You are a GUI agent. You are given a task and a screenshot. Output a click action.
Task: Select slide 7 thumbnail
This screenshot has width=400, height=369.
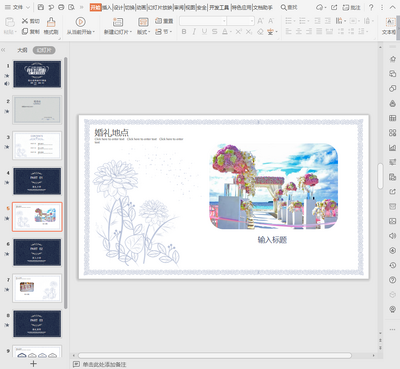pyautogui.click(x=37, y=288)
